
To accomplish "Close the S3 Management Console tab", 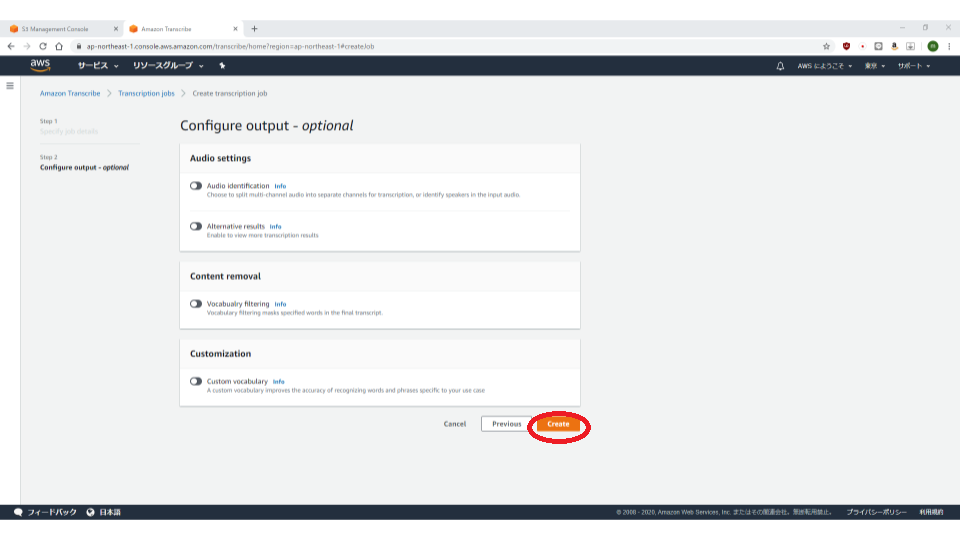I will [116, 29].
